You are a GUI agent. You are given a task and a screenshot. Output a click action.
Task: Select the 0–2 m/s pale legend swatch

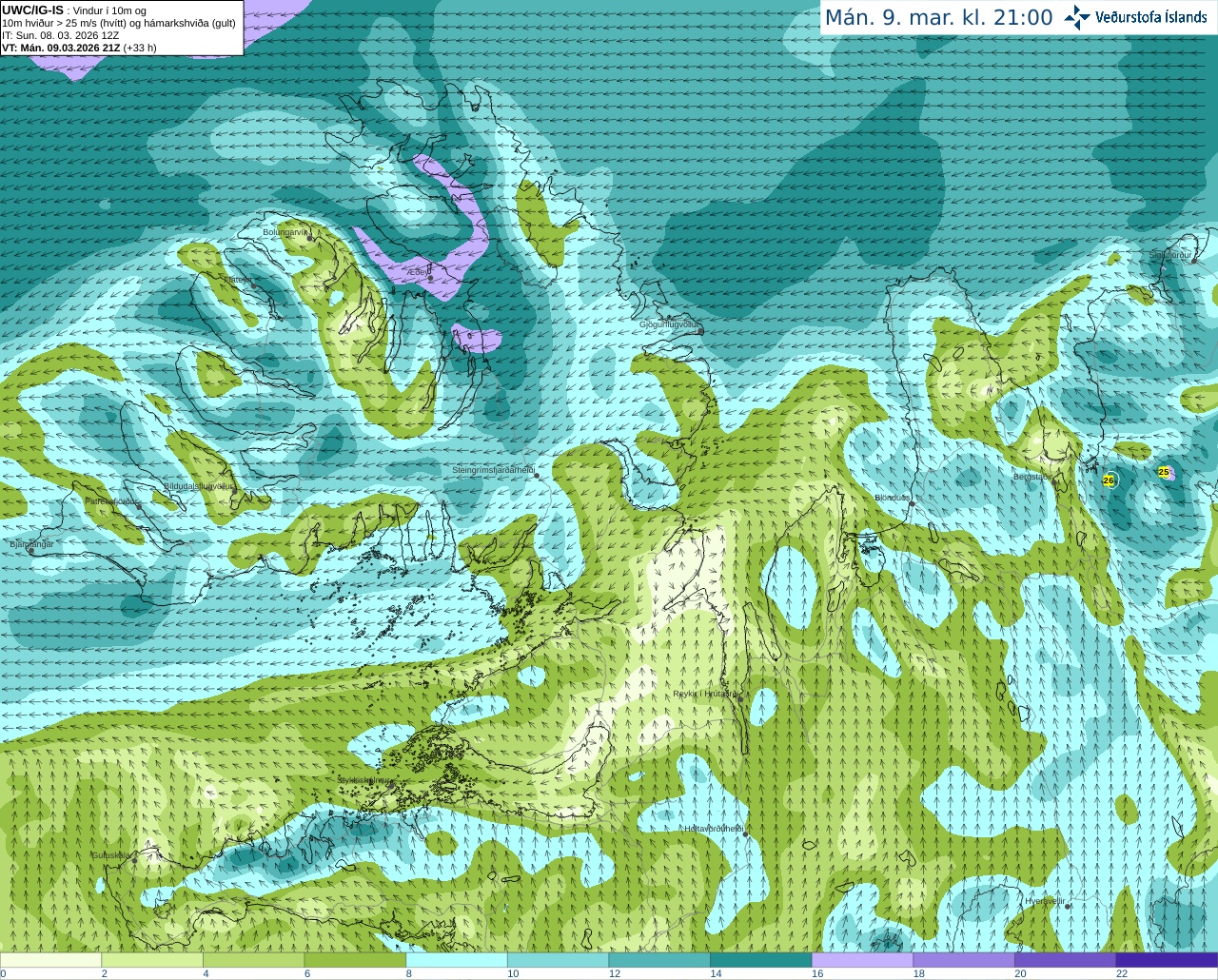(x=50, y=960)
